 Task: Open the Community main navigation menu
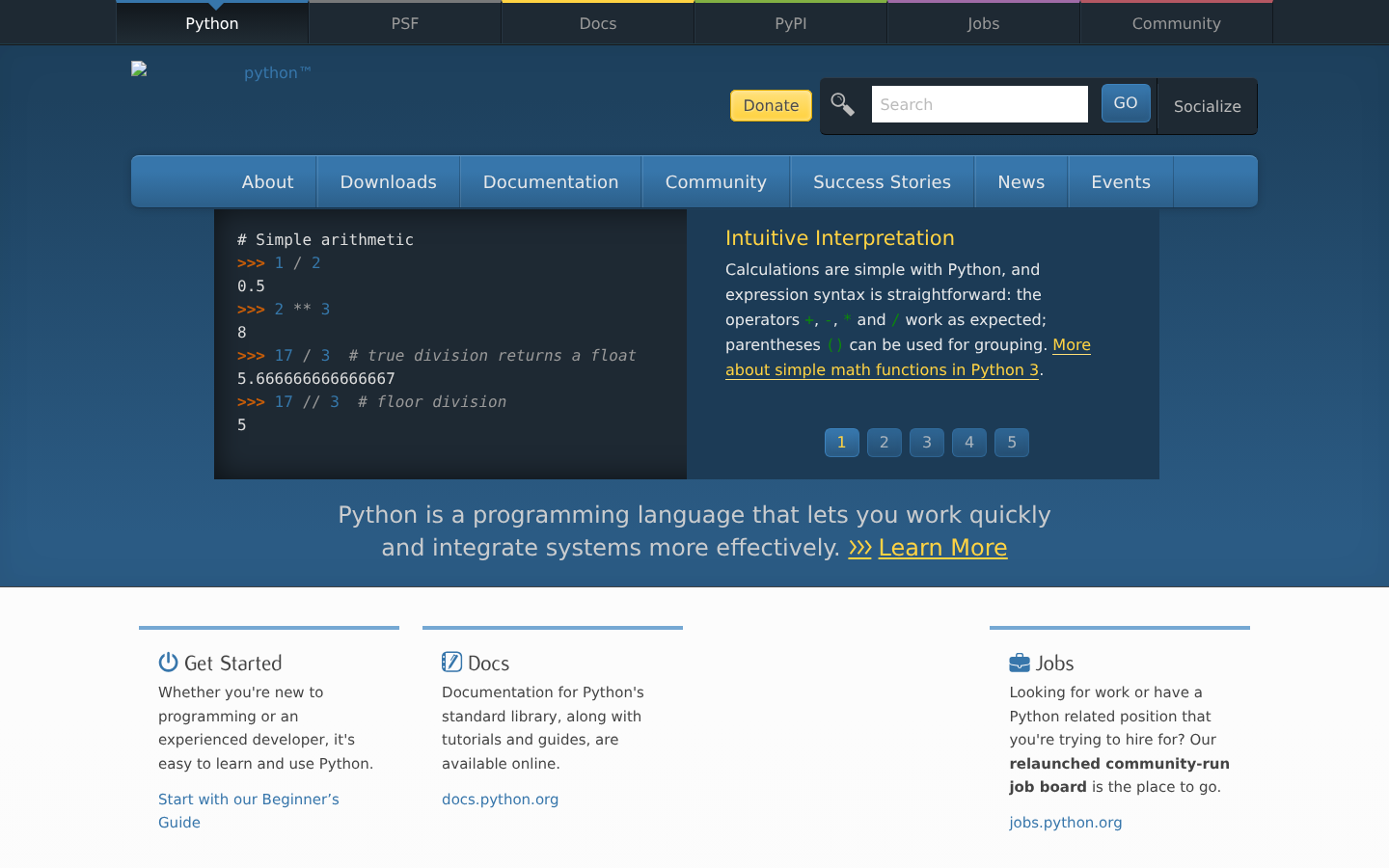click(716, 181)
